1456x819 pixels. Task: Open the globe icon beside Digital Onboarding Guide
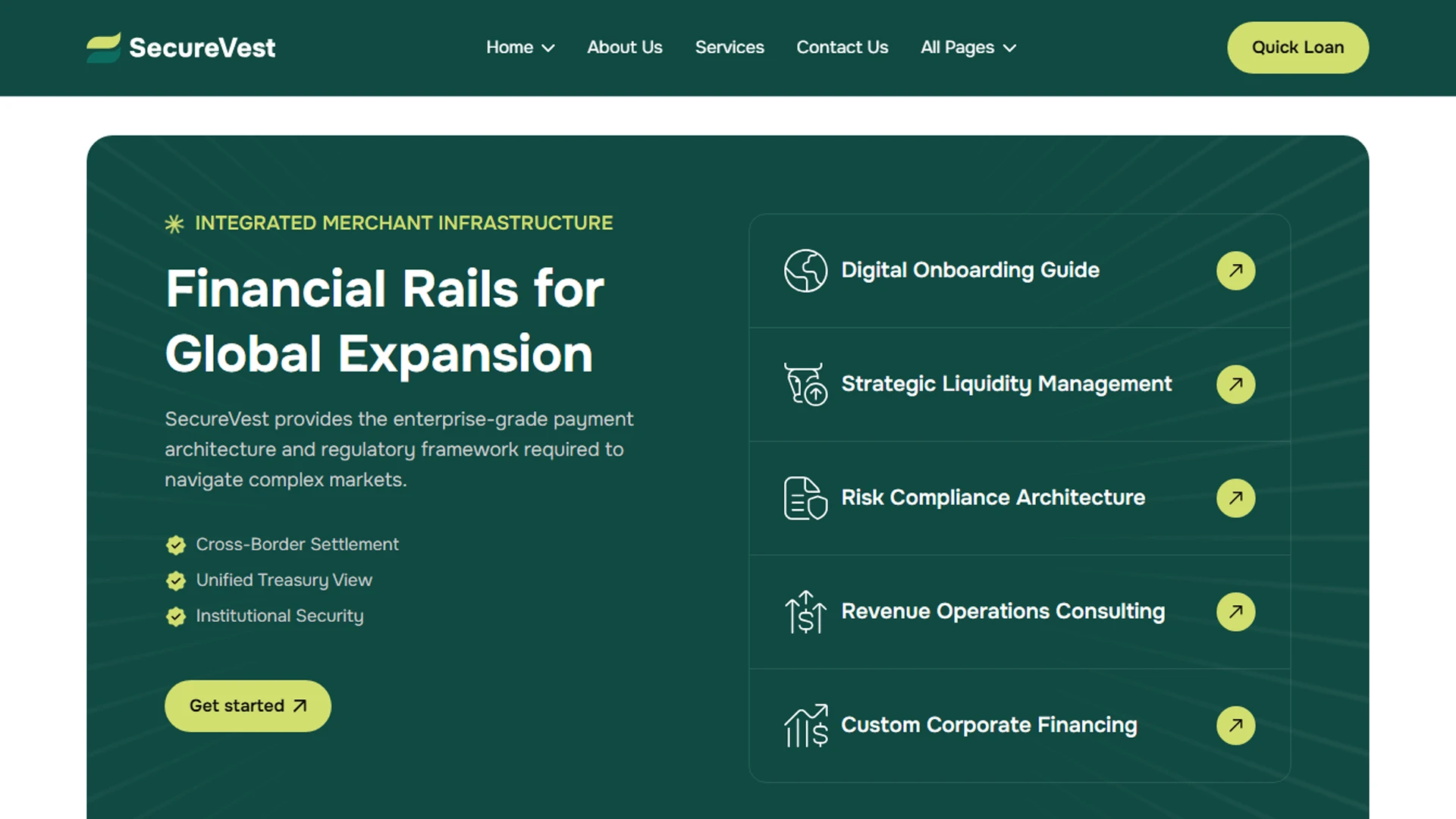805,271
